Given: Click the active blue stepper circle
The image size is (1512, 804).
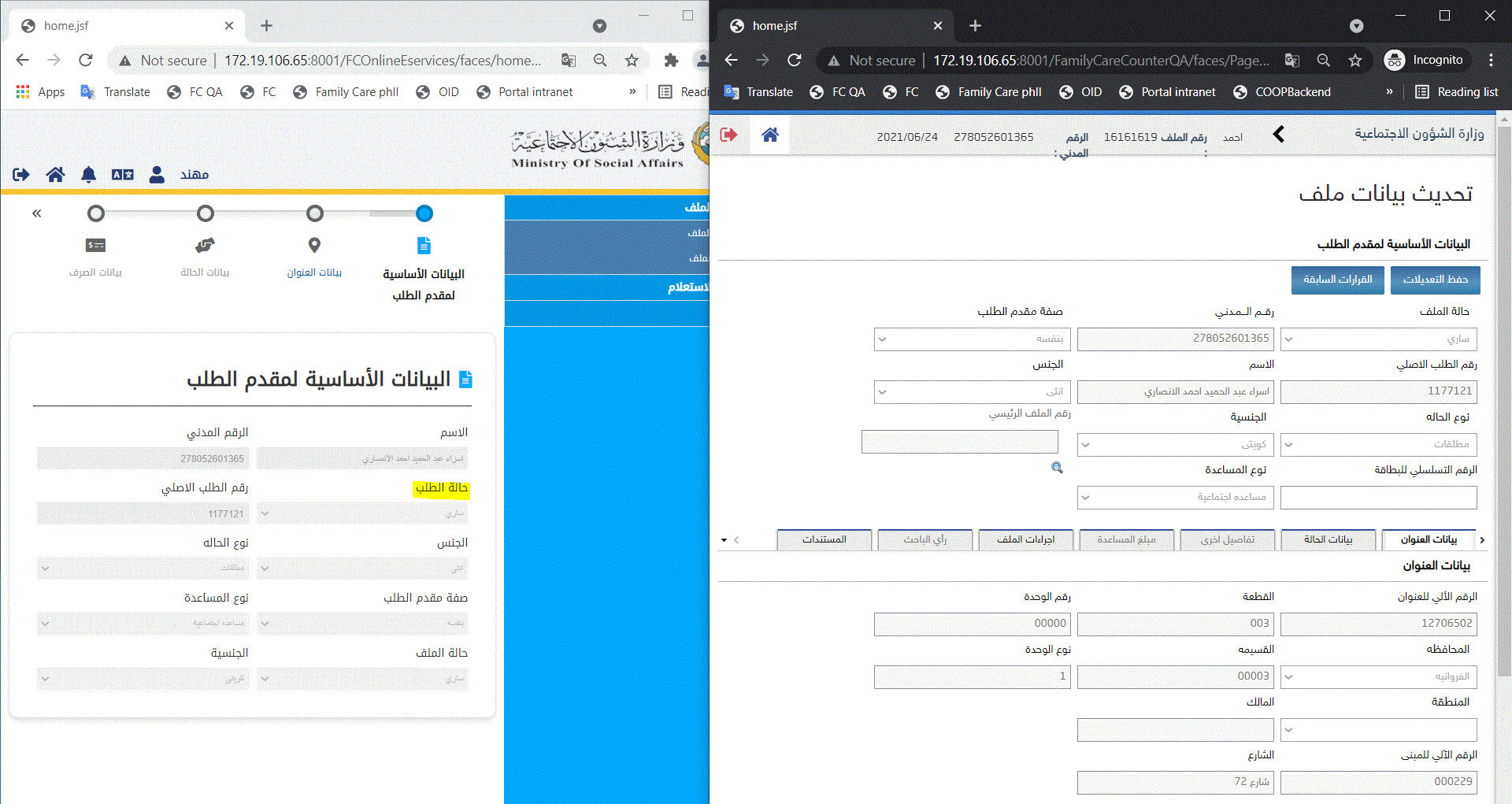Looking at the screenshot, I should click(424, 213).
